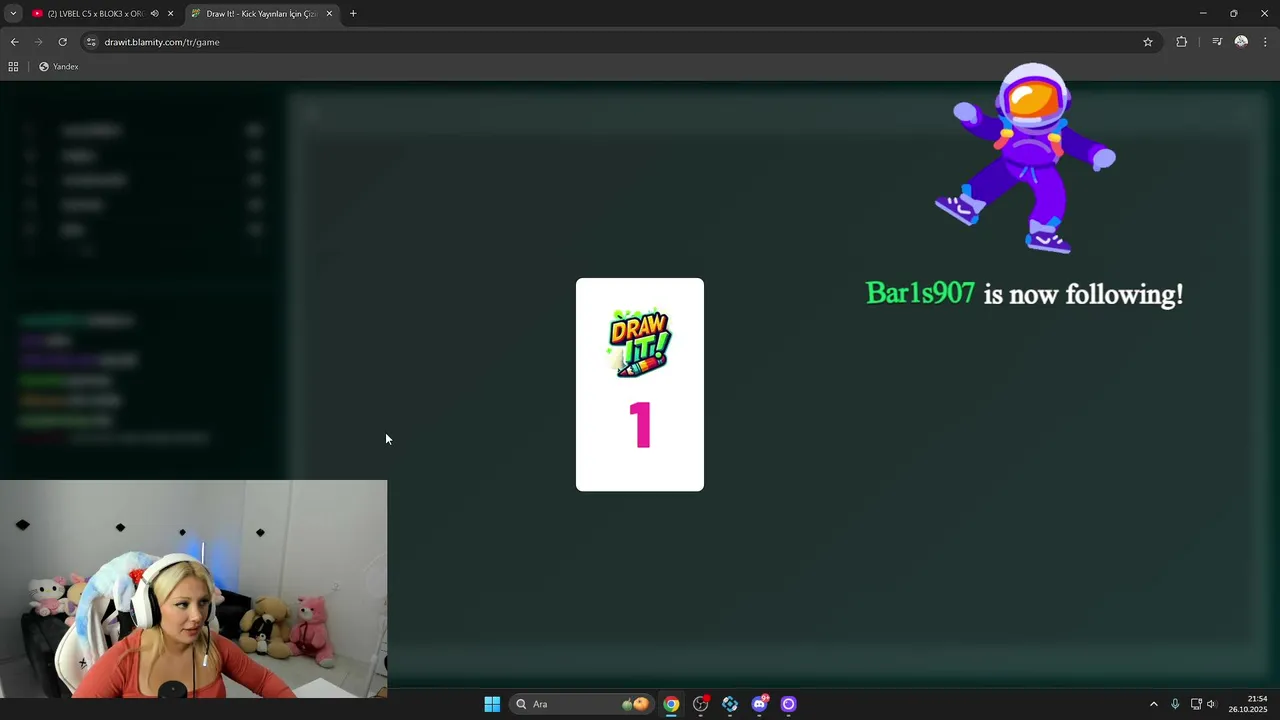This screenshot has height=720, width=1280.
Task: Show hidden system tray icons
Action: tap(1153, 704)
